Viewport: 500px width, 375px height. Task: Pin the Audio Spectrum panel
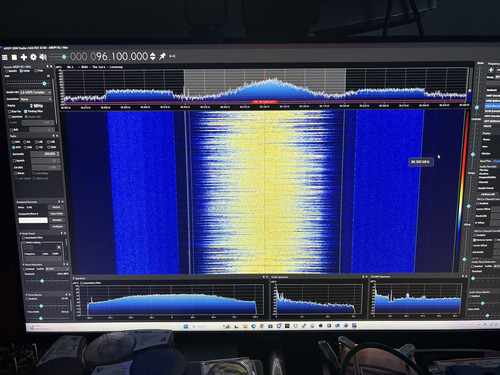pos(363,277)
